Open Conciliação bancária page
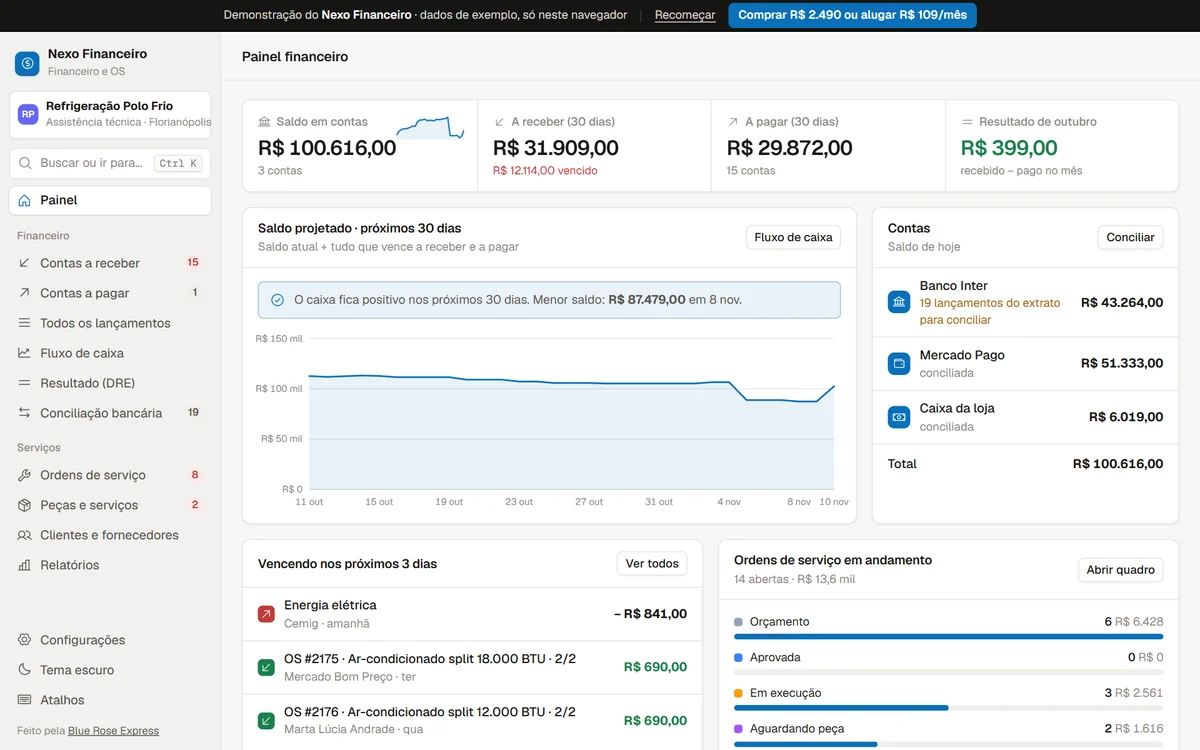The width and height of the screenshot is (1200, 750). point(110,413)
